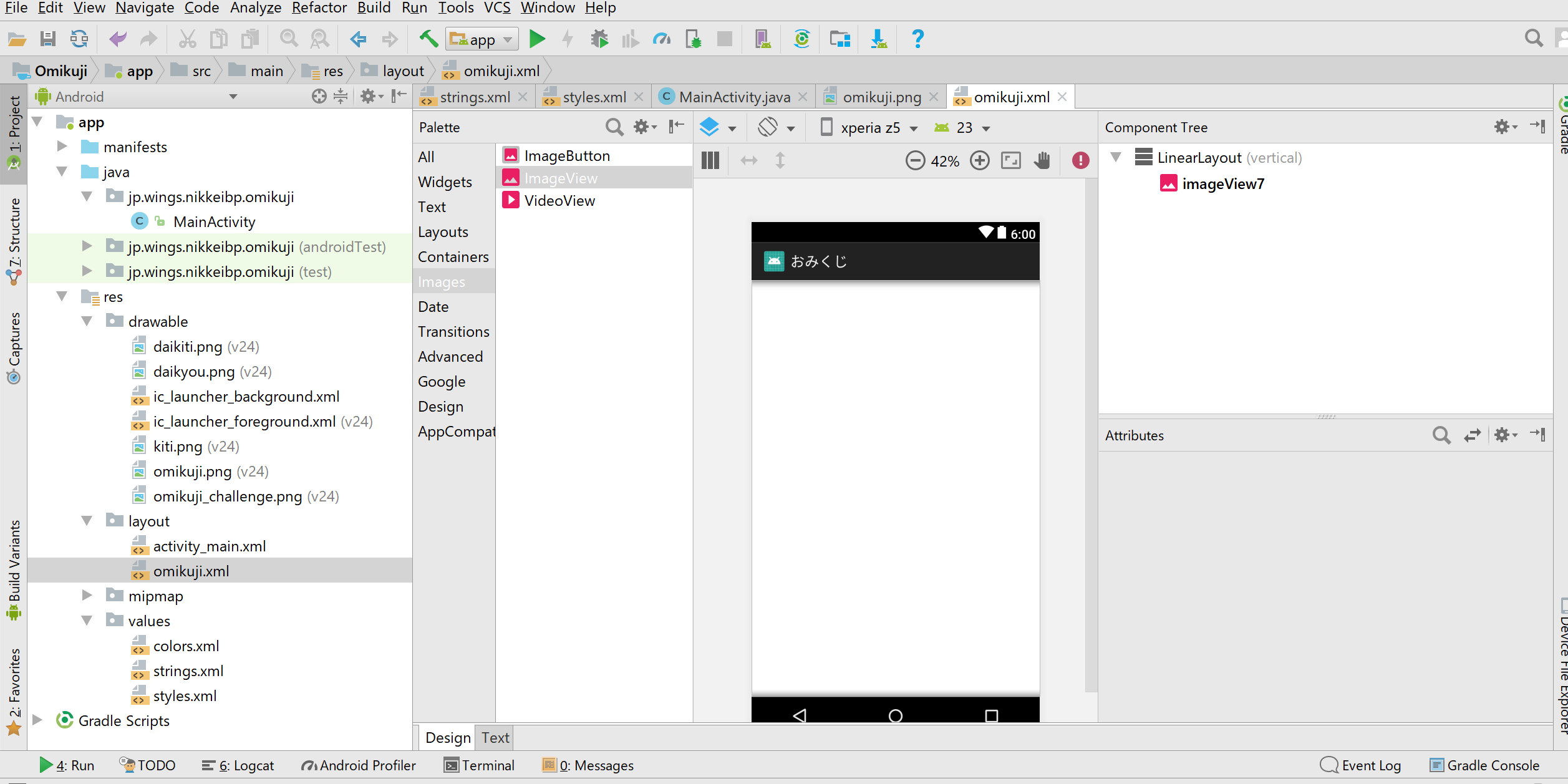1568x784 pixels.
Task: Activate the pan tool in the preview
Action: tap(1042, 160)
